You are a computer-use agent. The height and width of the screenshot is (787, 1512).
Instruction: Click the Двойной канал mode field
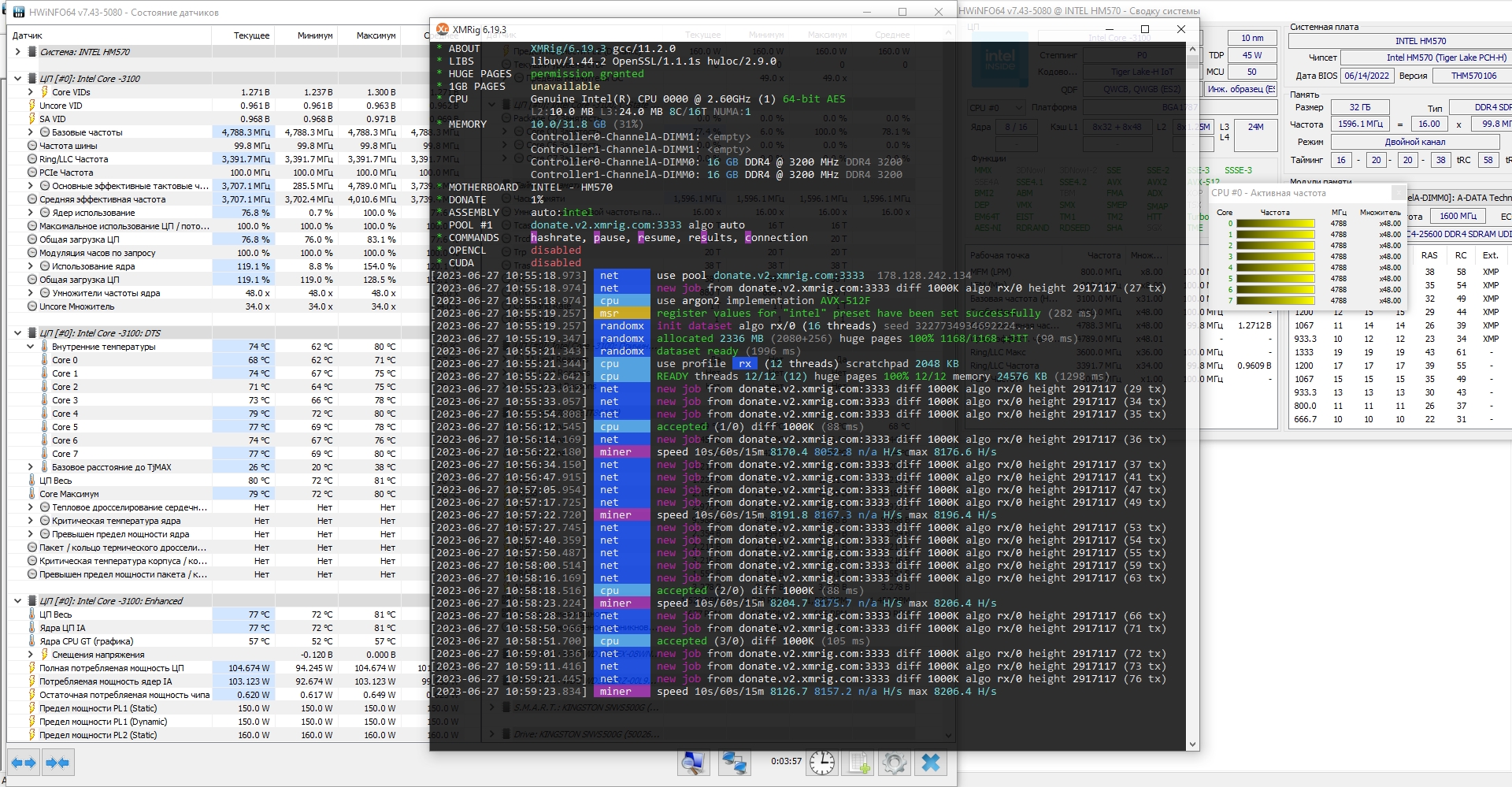1415,142
